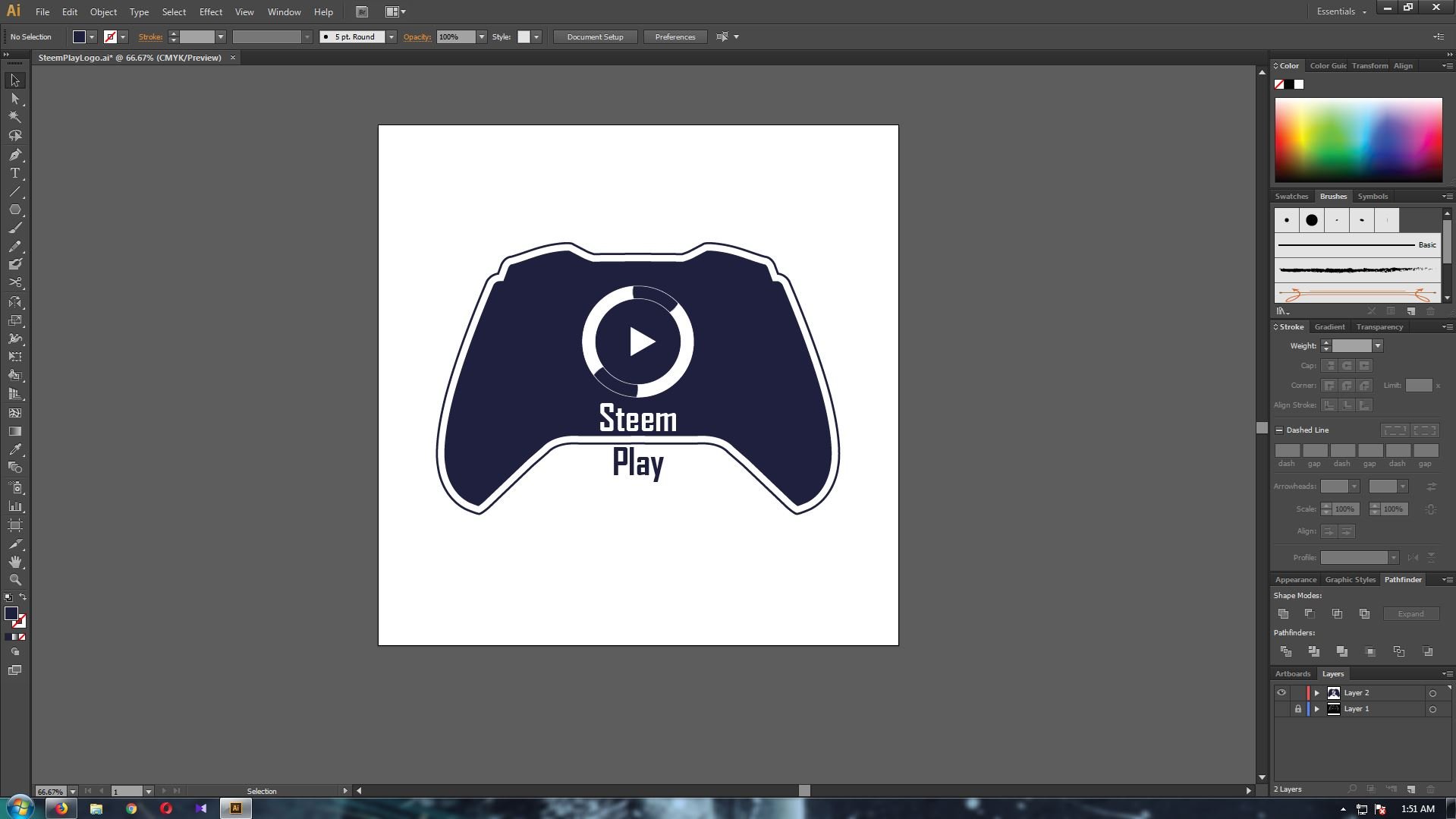Click Delete Selection trash icon in Layers
1456x819 pixels.
pos(1431,789)
